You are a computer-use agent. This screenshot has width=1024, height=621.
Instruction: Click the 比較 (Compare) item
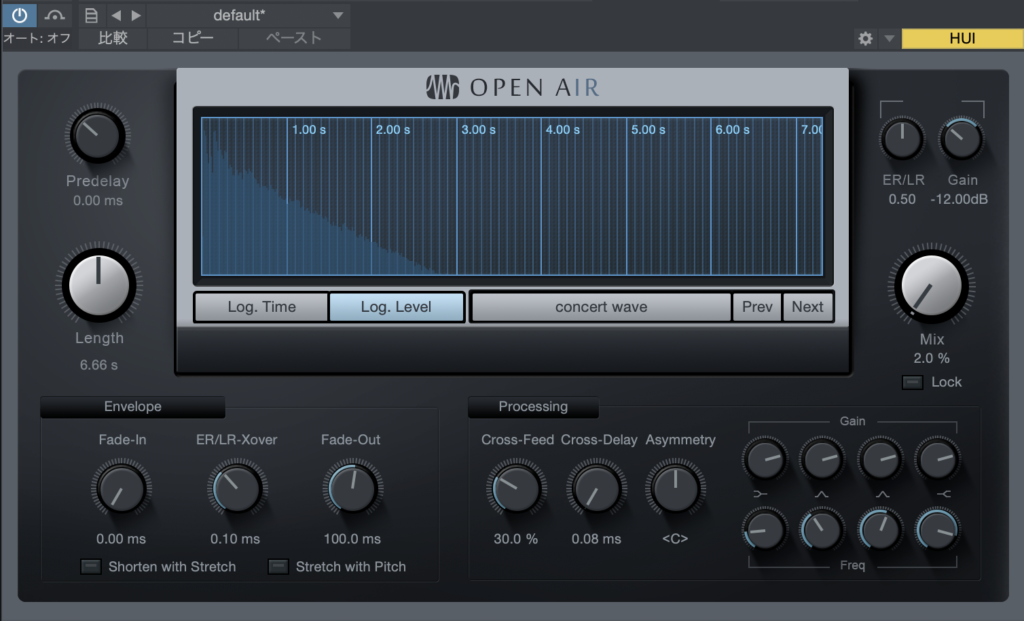(x=113, y=39)
